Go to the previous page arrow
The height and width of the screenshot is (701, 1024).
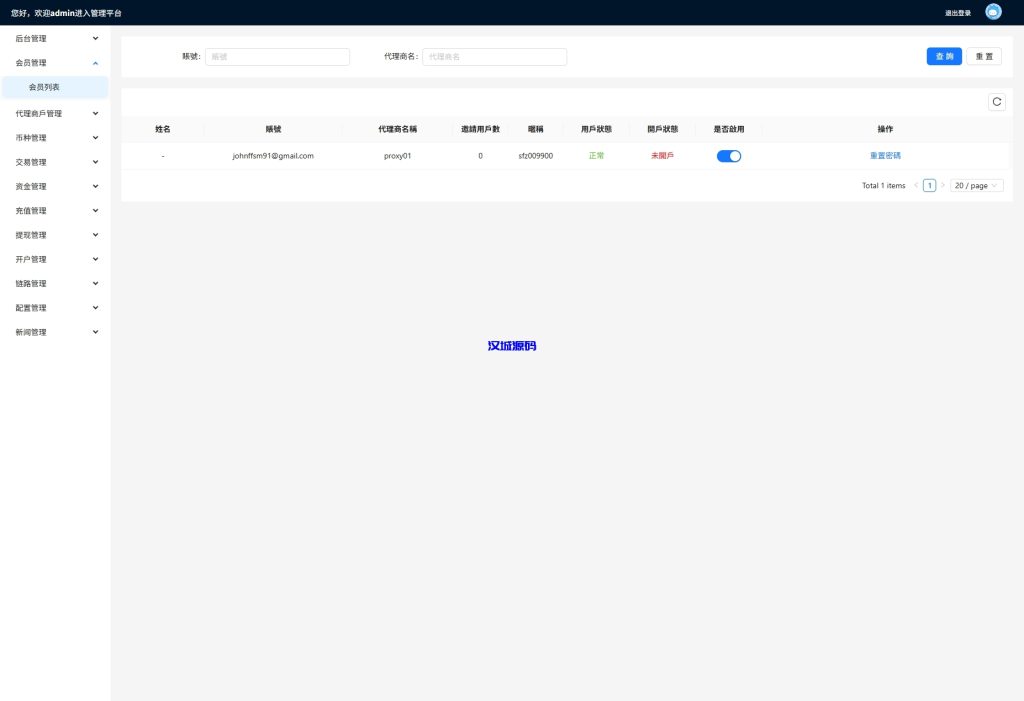click(916, 186)
